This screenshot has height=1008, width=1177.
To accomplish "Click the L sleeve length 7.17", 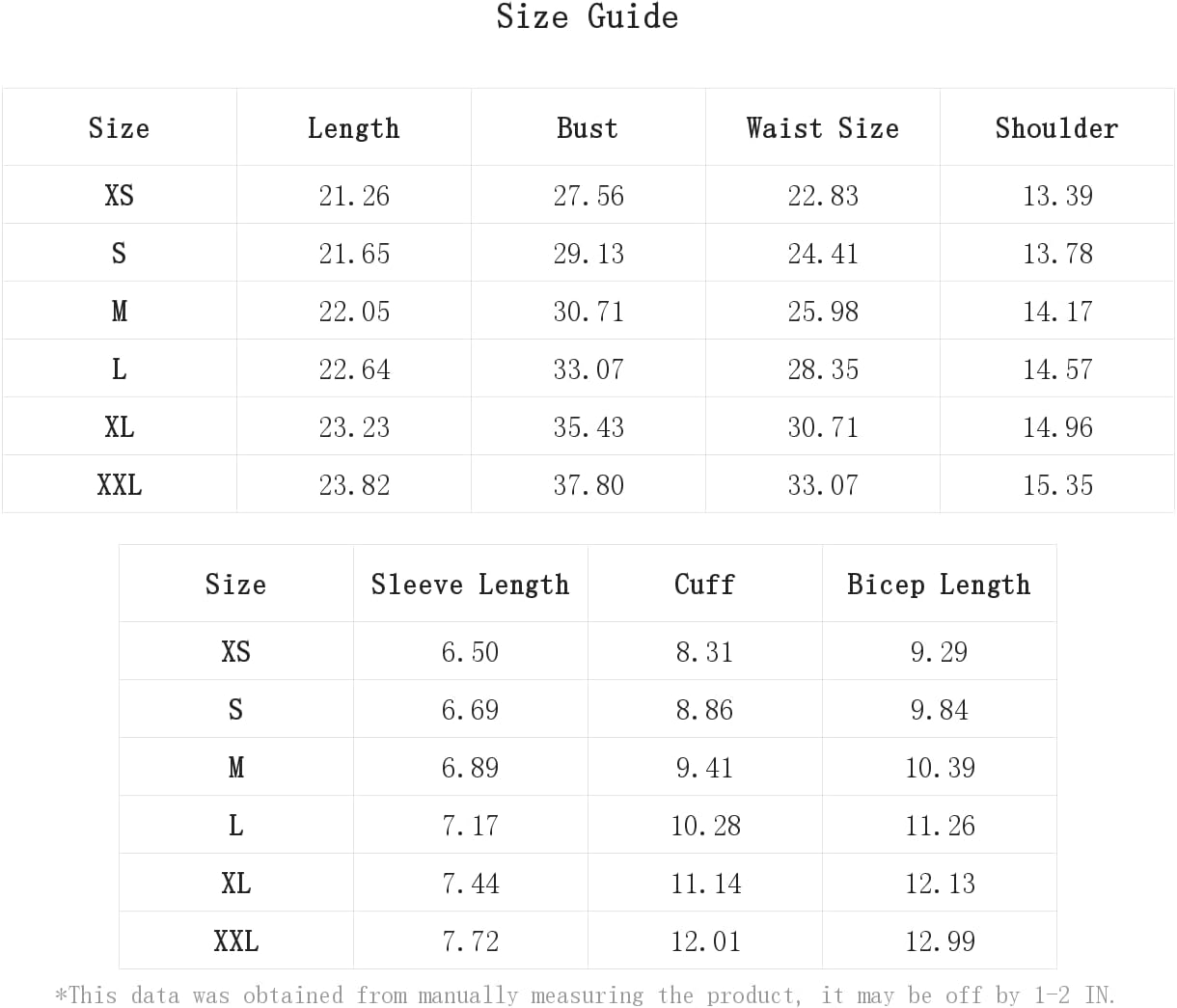I will [470, 825].
